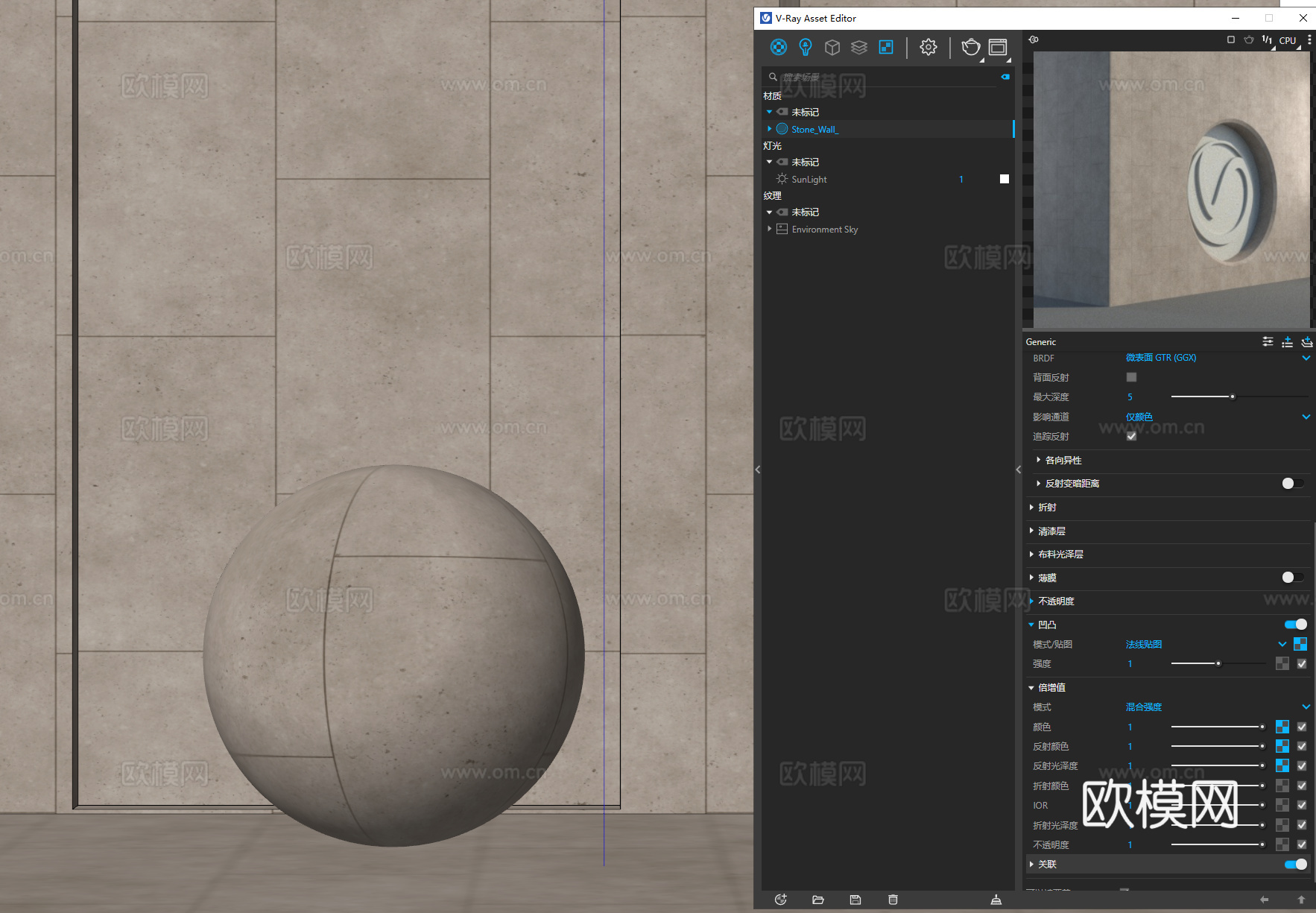
Task: Click the save asset disk icon
Action: [x=855, y=900]
